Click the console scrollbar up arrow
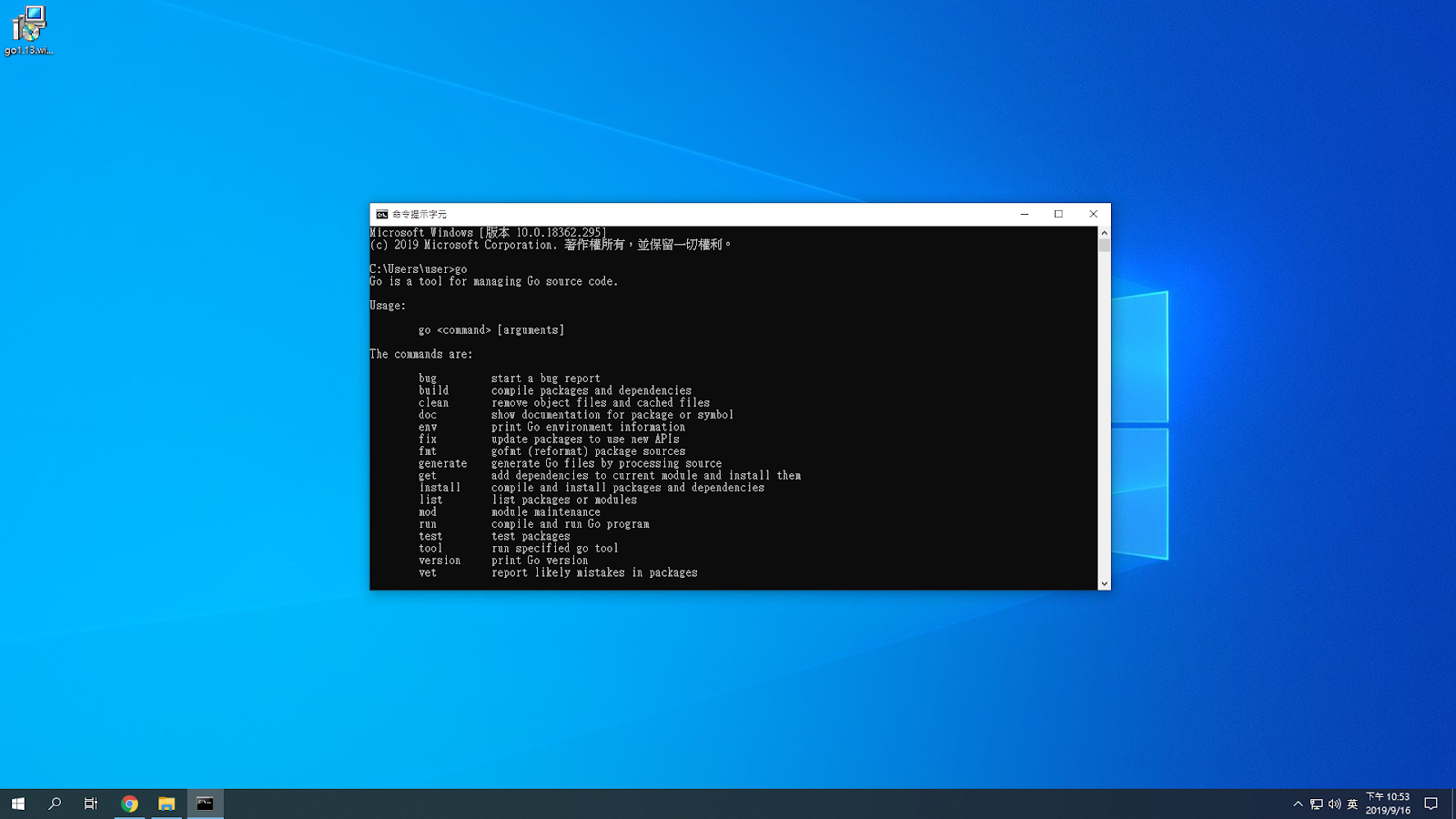This screenshot has width=1456, height=819. [1104, 233]
